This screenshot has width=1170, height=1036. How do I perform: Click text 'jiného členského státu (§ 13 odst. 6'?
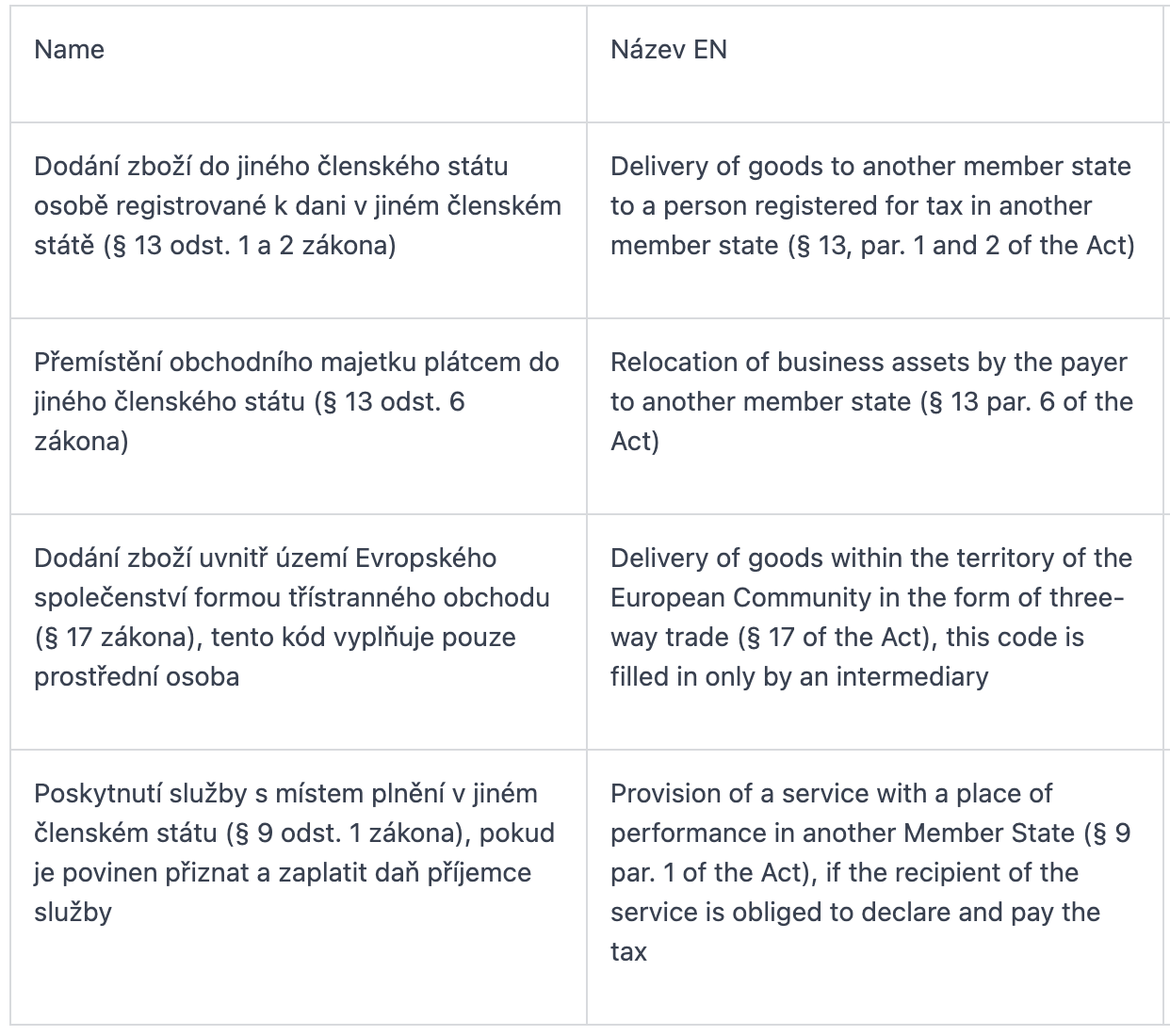coord(250,402)
